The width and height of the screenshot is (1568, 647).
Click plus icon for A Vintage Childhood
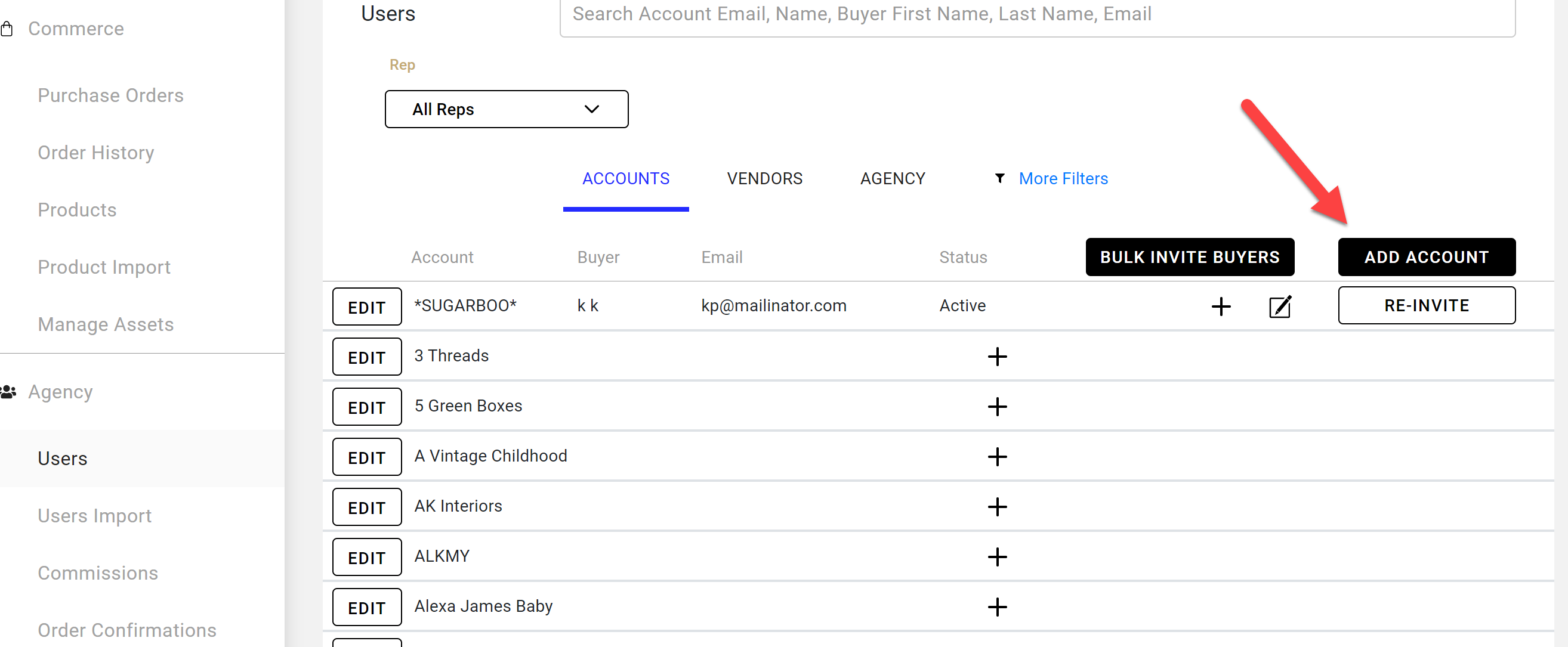997,457
